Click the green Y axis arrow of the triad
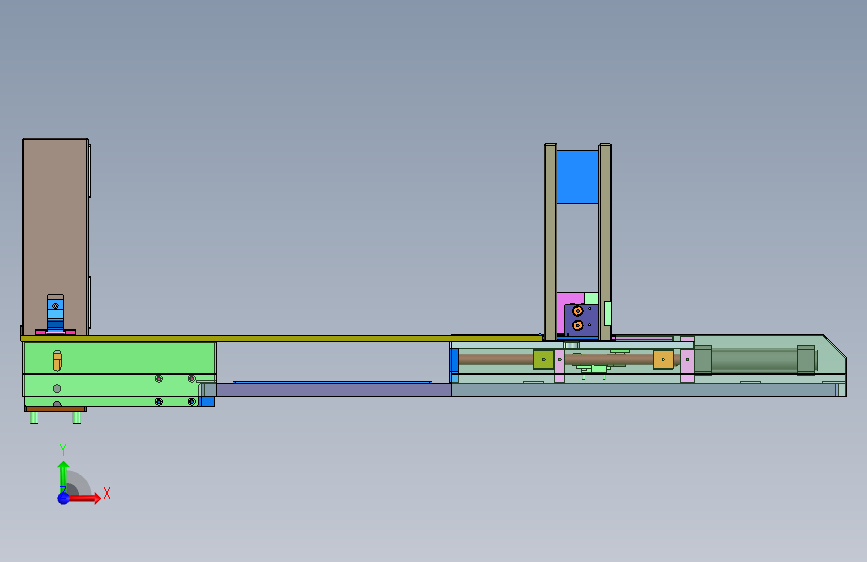 tap(63, 475)
